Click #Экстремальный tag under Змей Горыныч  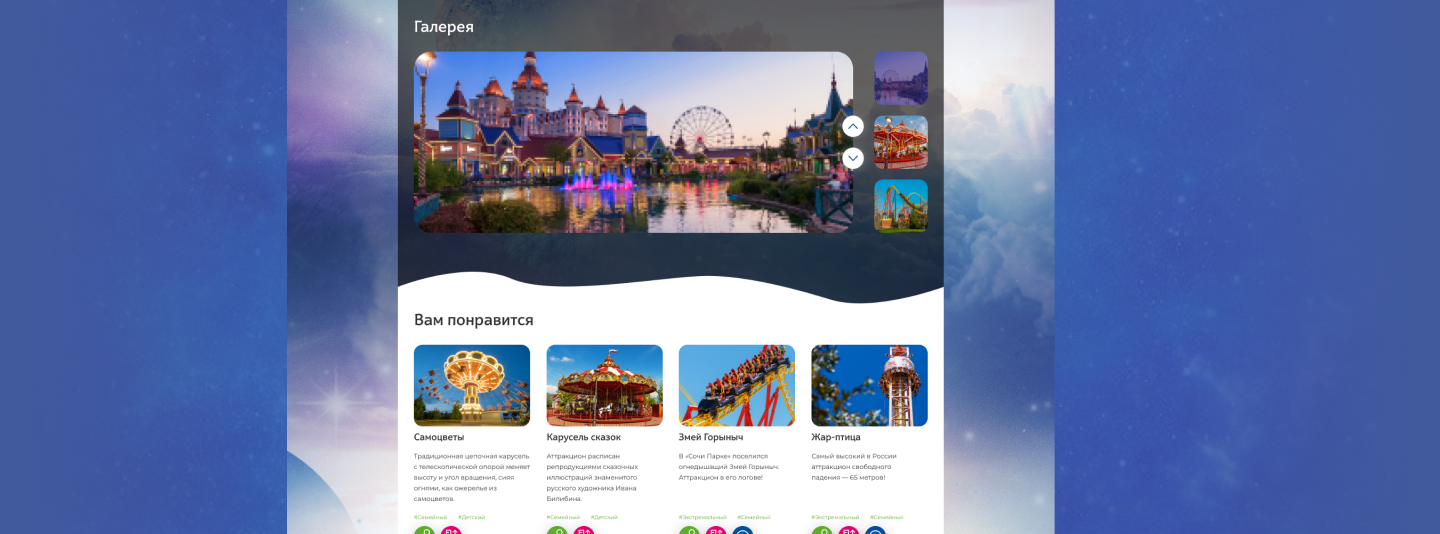[x=703, y=517]
